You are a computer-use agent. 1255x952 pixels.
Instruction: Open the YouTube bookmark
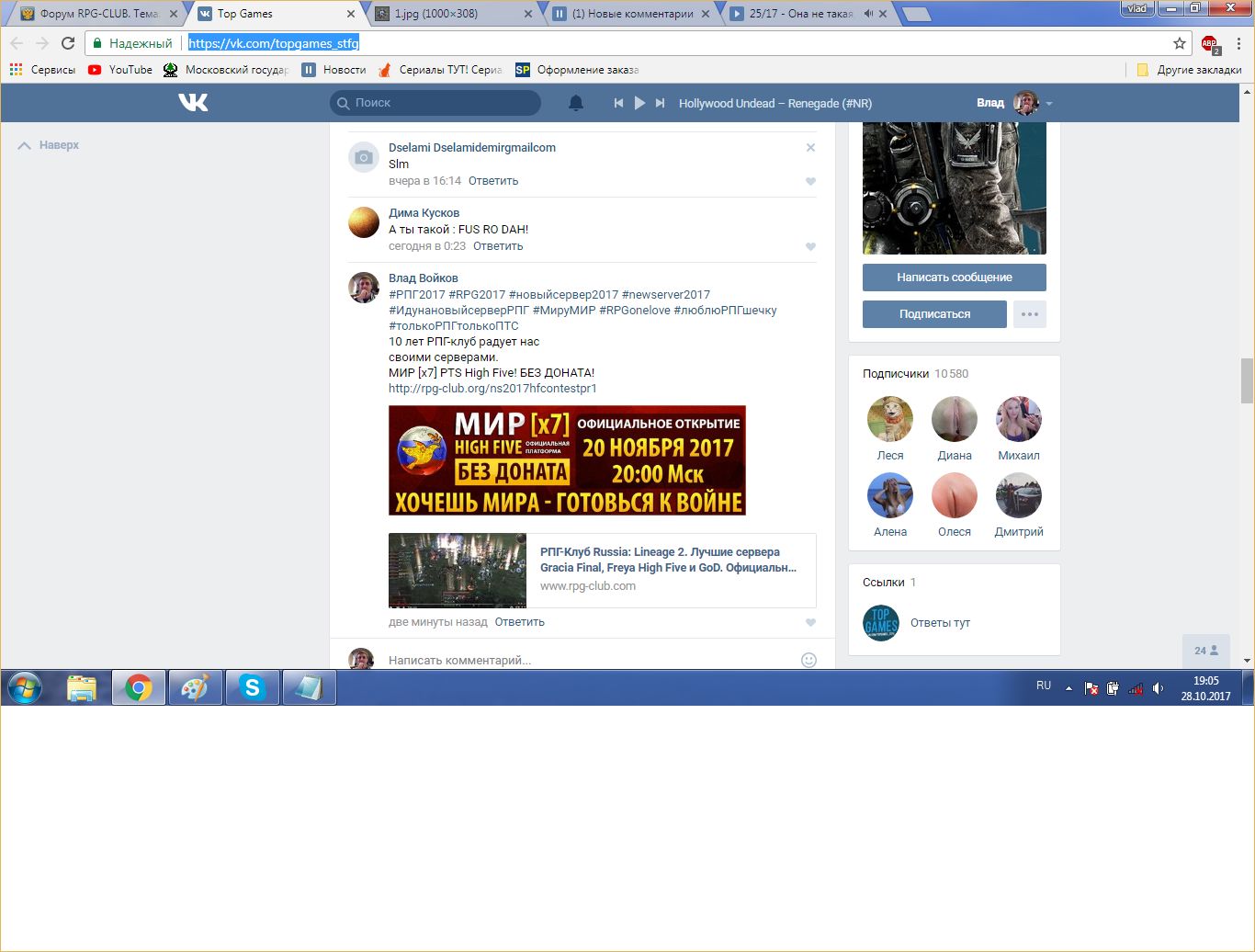coord(120,70)
